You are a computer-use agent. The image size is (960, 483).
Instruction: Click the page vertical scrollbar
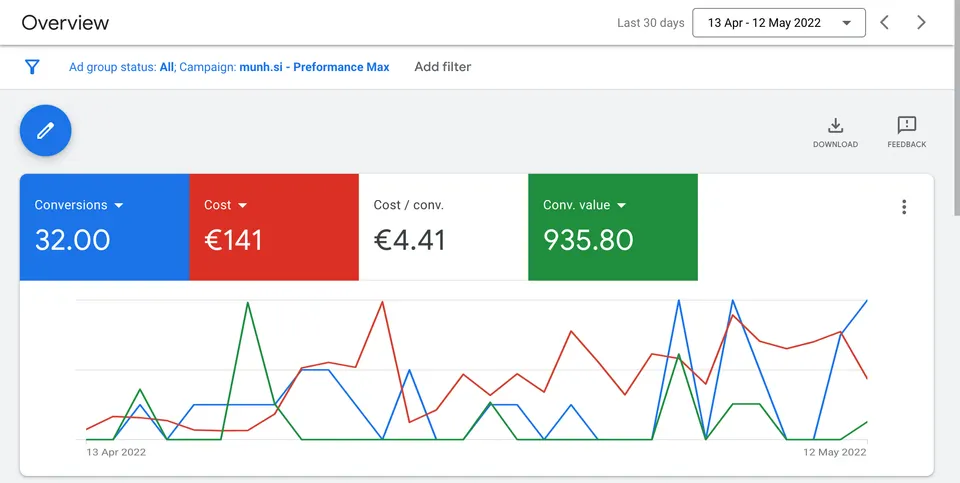pyautogui.click(x=957, y=107)
